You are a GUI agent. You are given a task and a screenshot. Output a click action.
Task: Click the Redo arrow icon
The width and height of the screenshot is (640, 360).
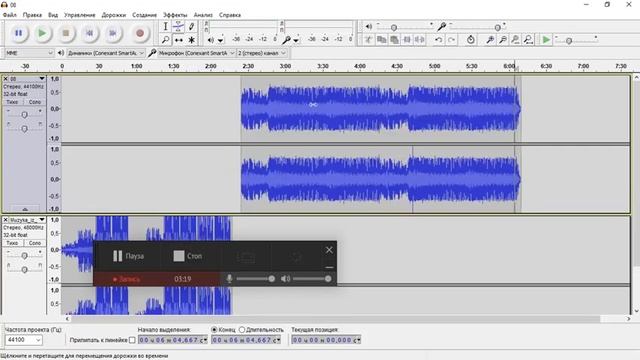451,40
